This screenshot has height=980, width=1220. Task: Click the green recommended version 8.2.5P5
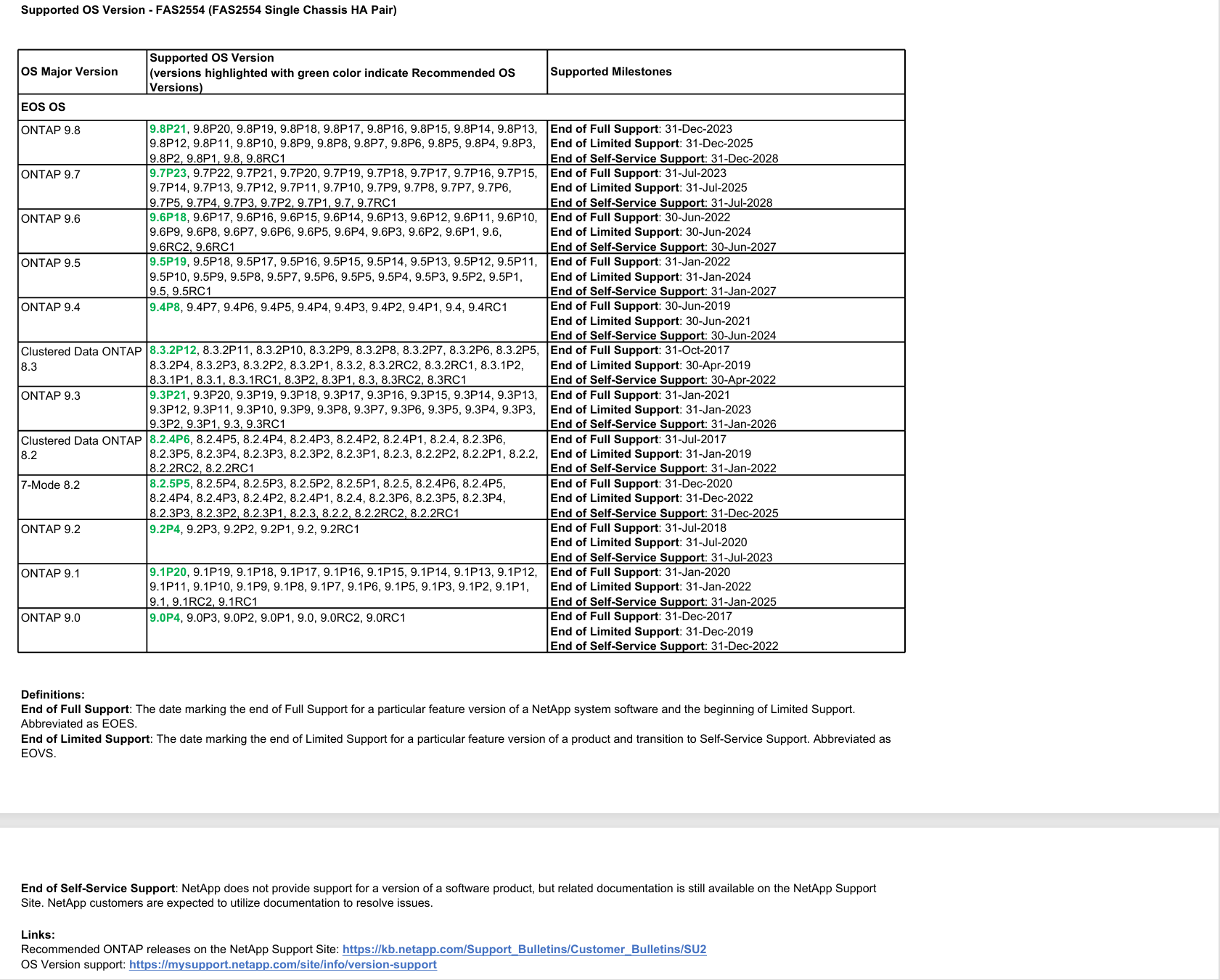point(170,483)
